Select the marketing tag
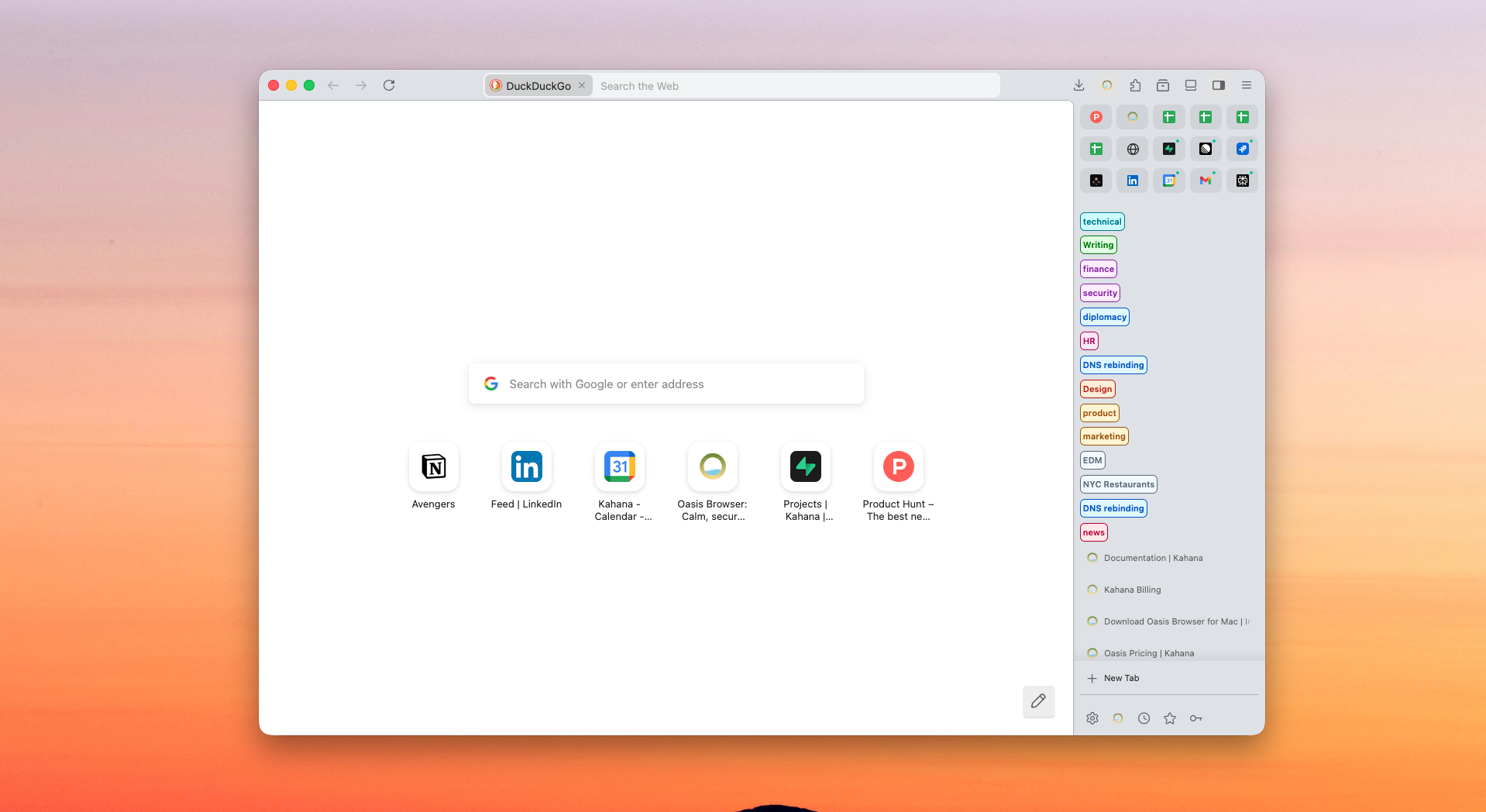Screen dimensions: 1486x812 pos(1104,436)
